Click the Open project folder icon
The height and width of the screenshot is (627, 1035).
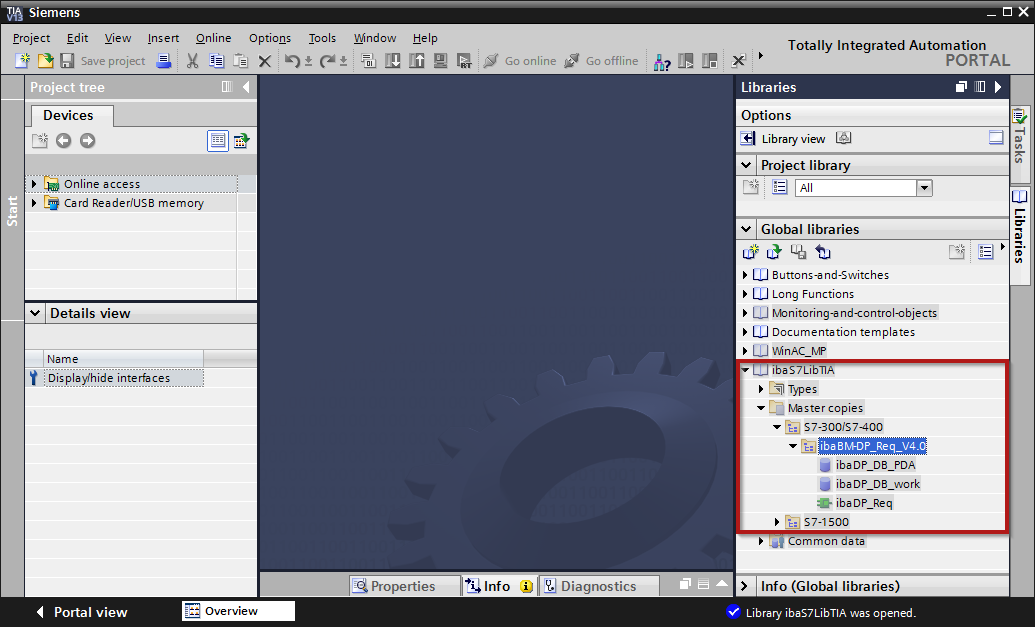(45, 61)
